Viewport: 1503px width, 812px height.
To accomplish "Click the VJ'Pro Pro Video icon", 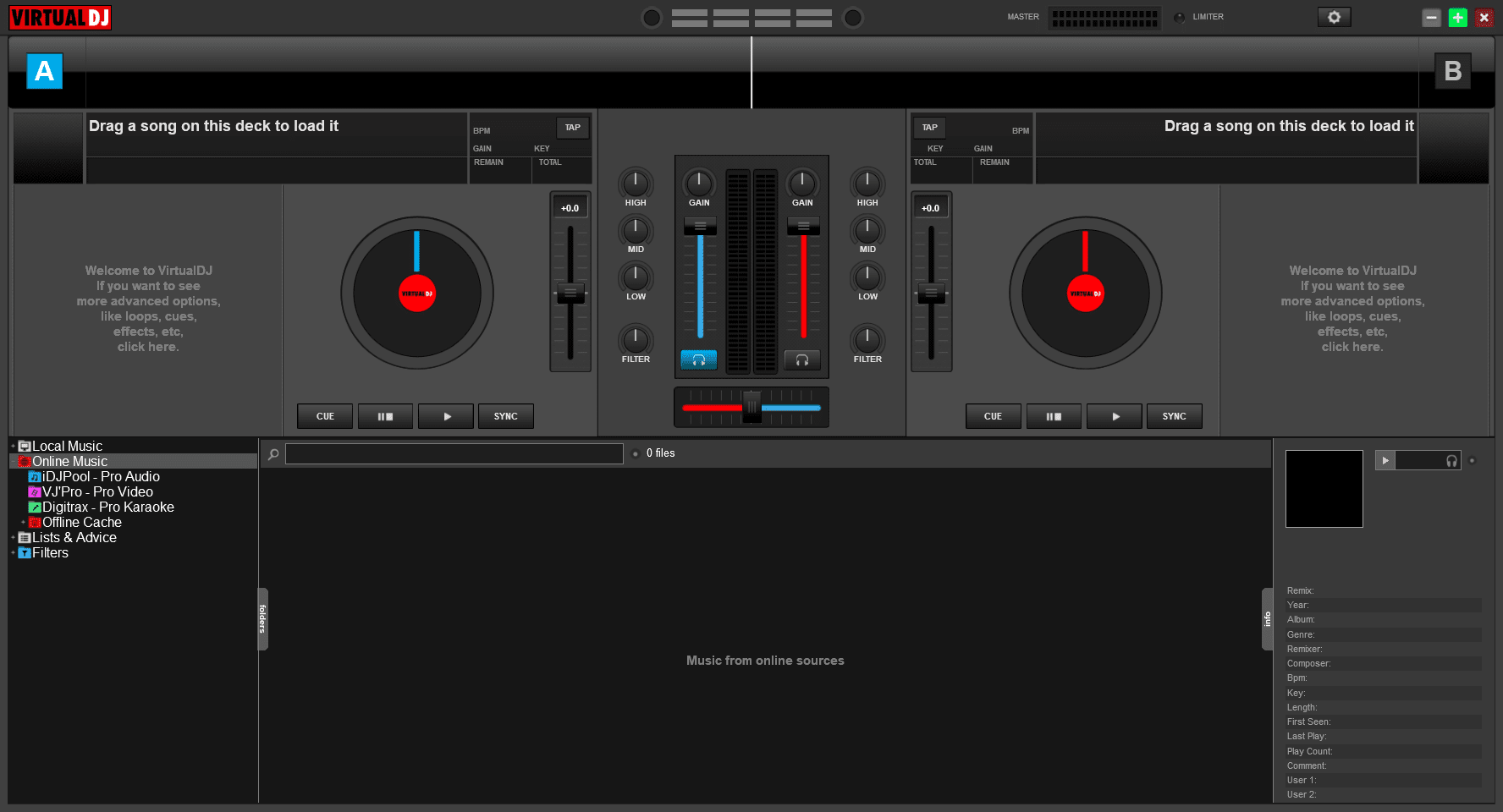I will click(35, 492).
